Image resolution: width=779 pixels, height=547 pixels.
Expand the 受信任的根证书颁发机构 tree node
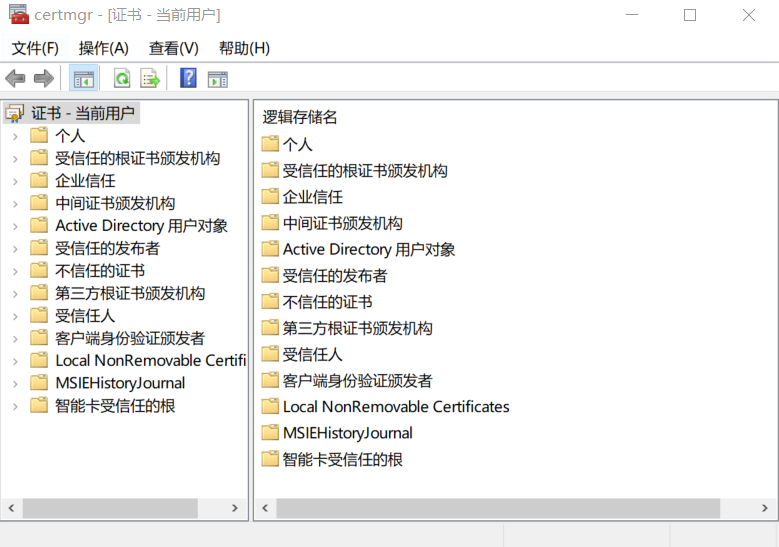click(x=15, y=158)
